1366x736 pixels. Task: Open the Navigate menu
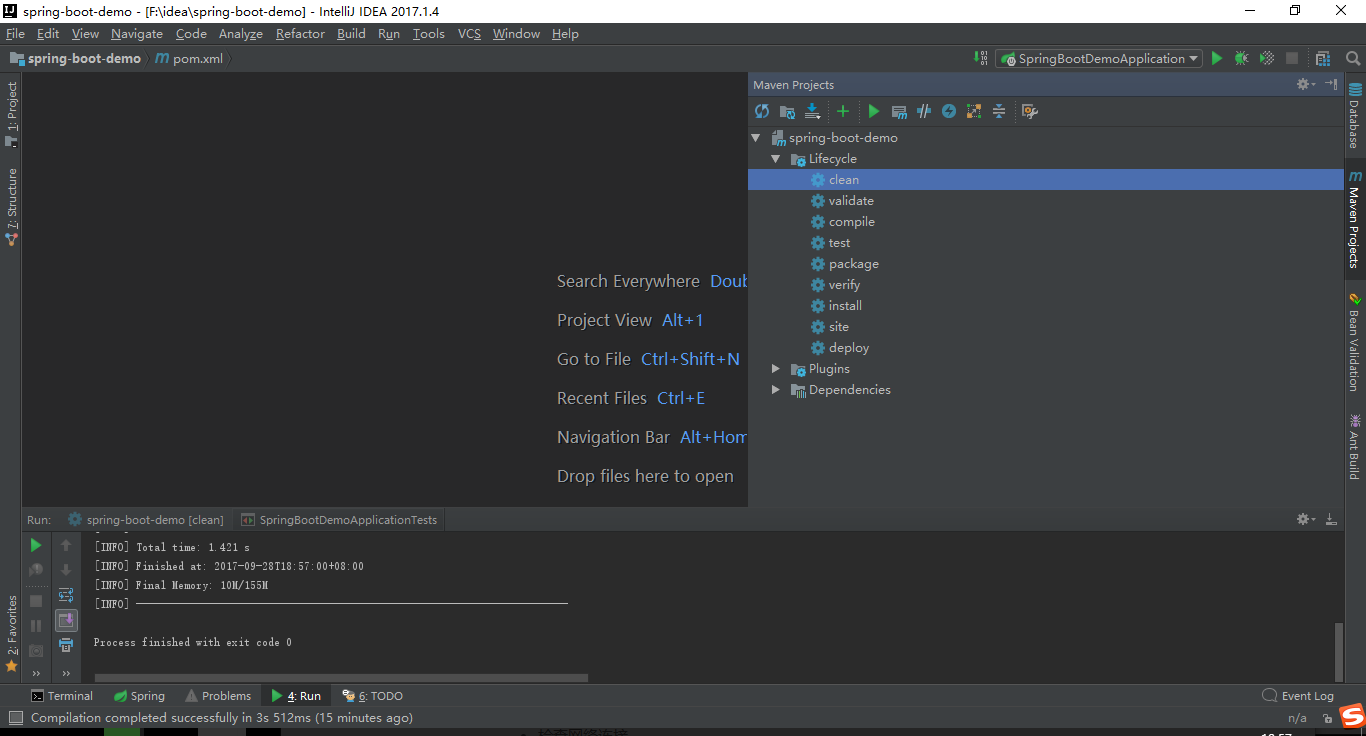tap(136, 33)
